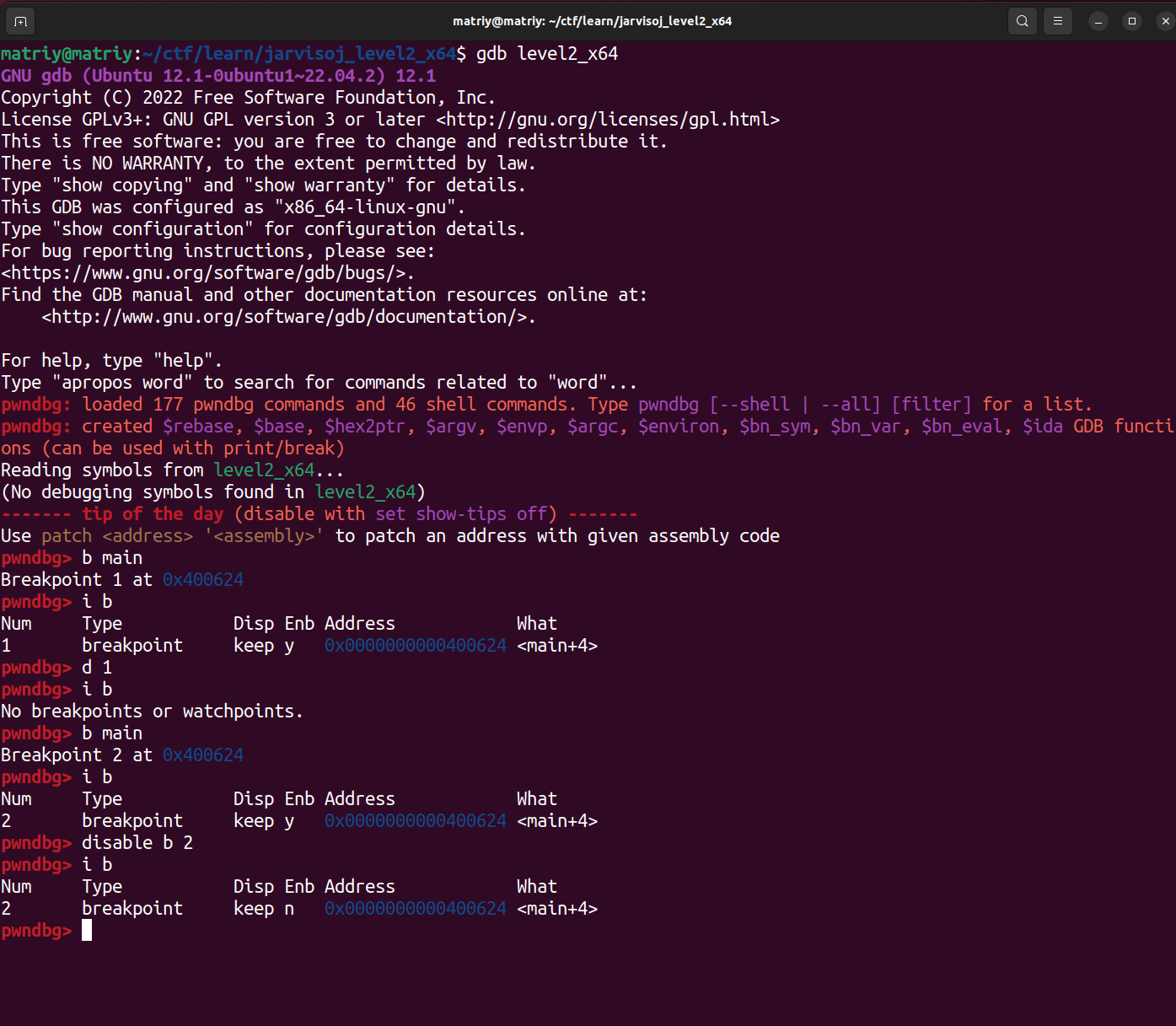The height and width of the screenshot is (1026, 1176).
Task: Close the terminal window
Action: (1165, 21)
